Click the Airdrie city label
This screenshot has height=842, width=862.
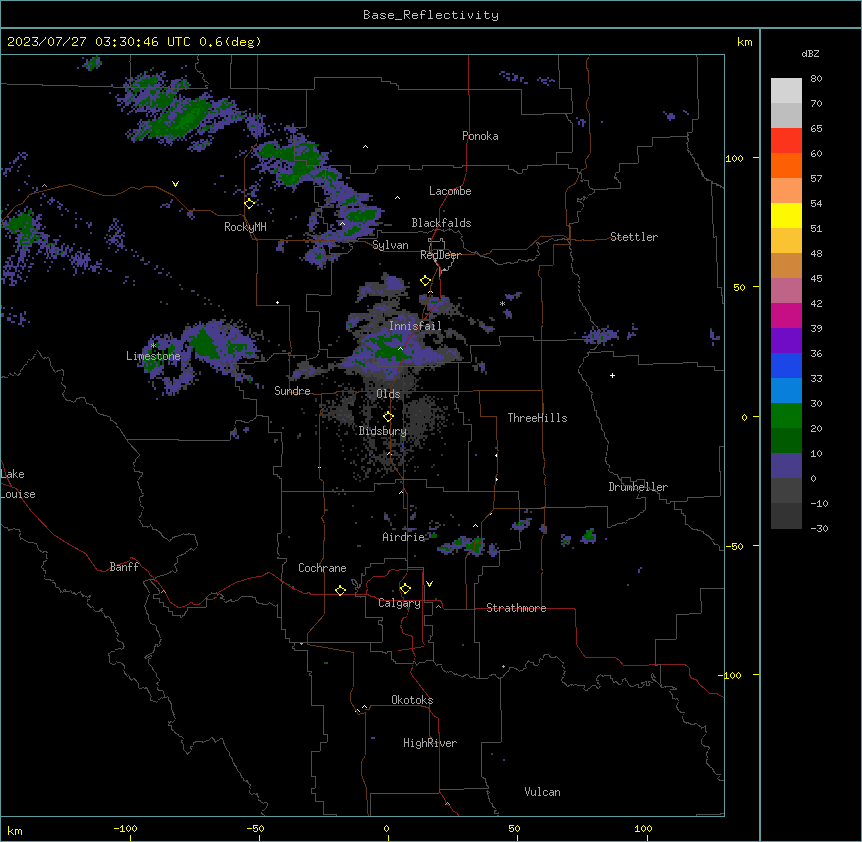click(404, 537)
